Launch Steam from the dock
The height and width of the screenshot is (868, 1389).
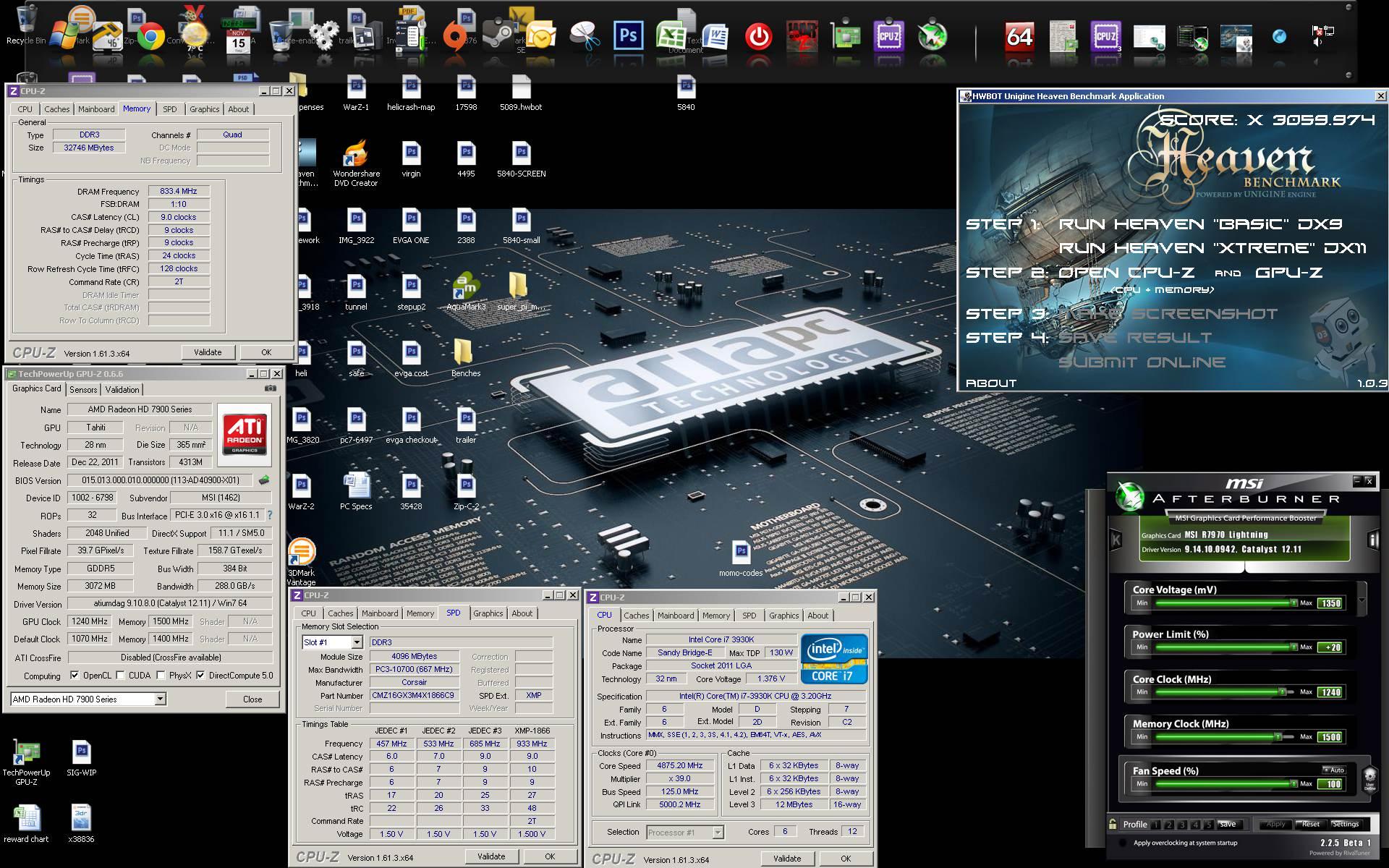[x=498, y=35]
